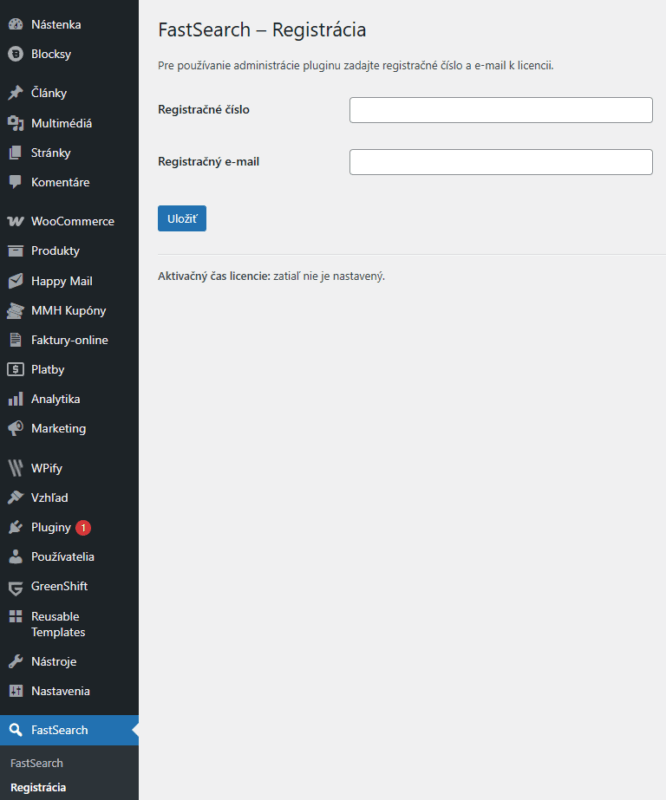Click the Stránky pages icon
The height and width of the screenshot is (800, 666).
(x=16, y=153)
